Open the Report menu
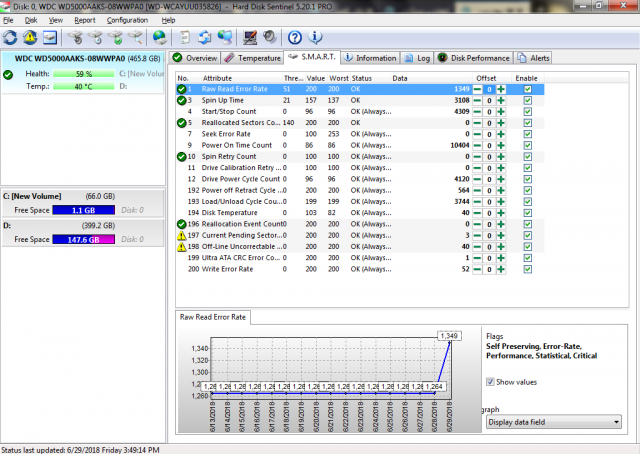The height and width of the screenshot is (454, 640). 85,19
